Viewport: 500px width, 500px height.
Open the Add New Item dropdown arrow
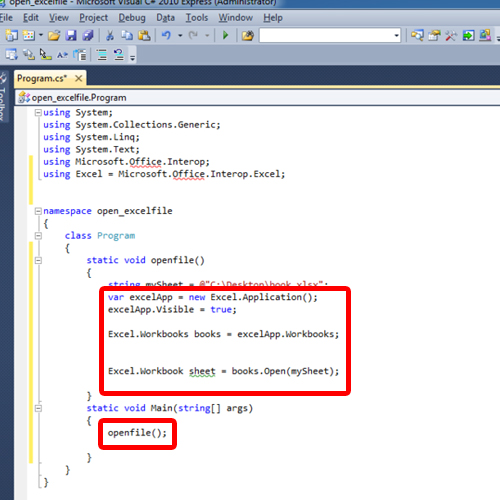point(41,35)
